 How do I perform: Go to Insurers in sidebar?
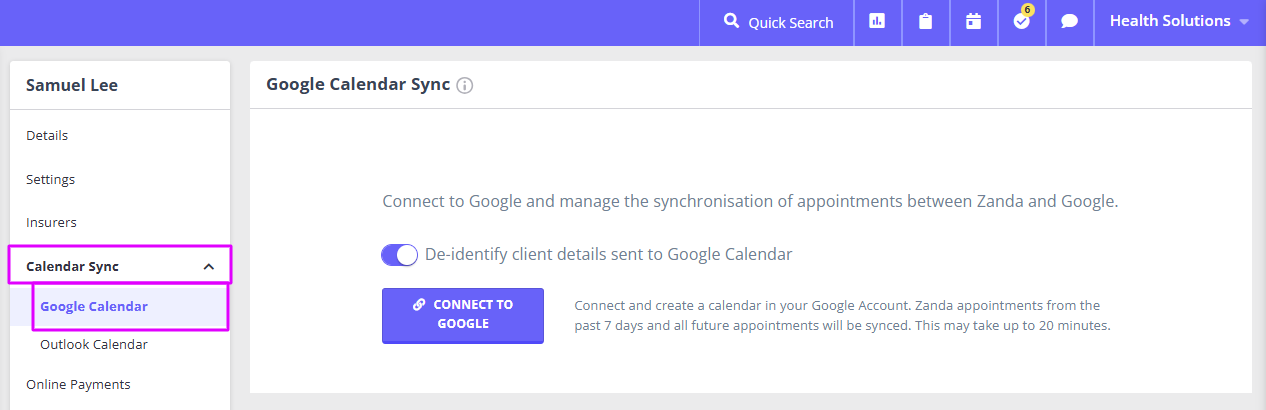pos(51,222)
